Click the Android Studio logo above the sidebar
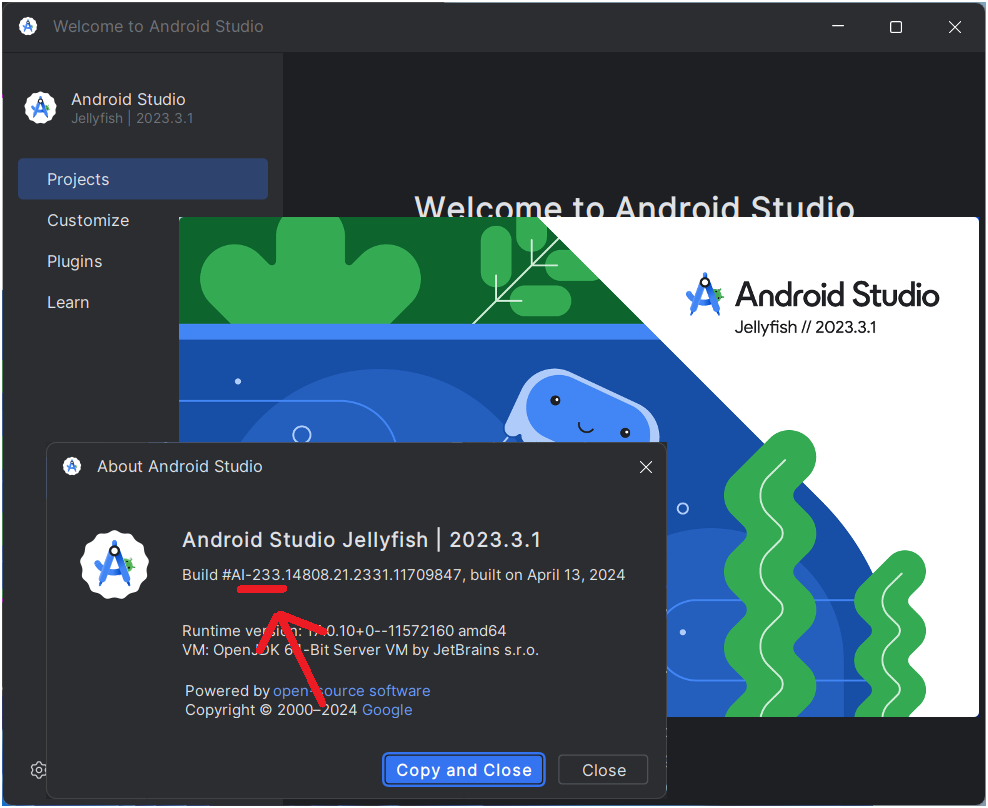 (40, 107)
